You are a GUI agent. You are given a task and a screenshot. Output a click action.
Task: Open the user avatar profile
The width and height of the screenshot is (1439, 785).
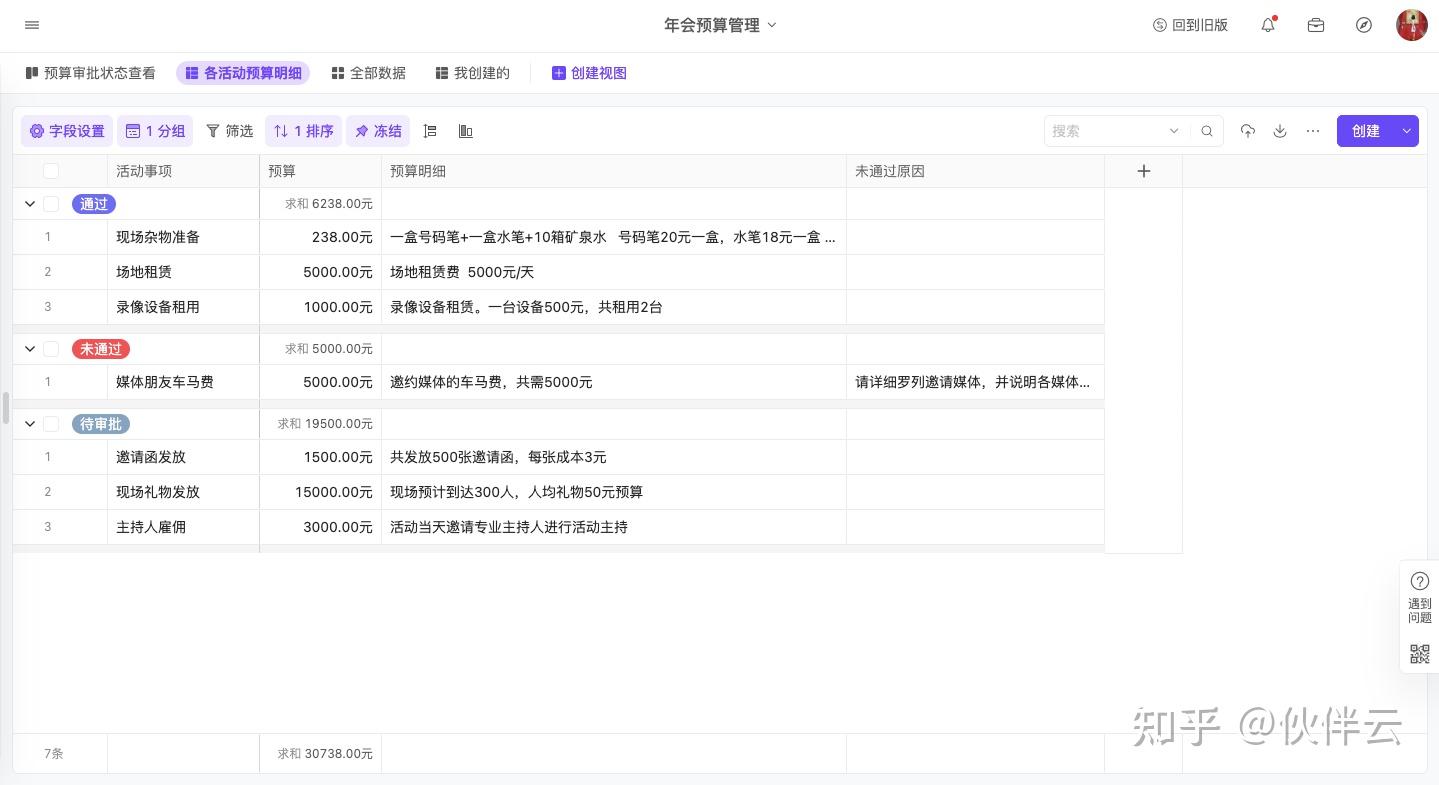(1412, 25)
